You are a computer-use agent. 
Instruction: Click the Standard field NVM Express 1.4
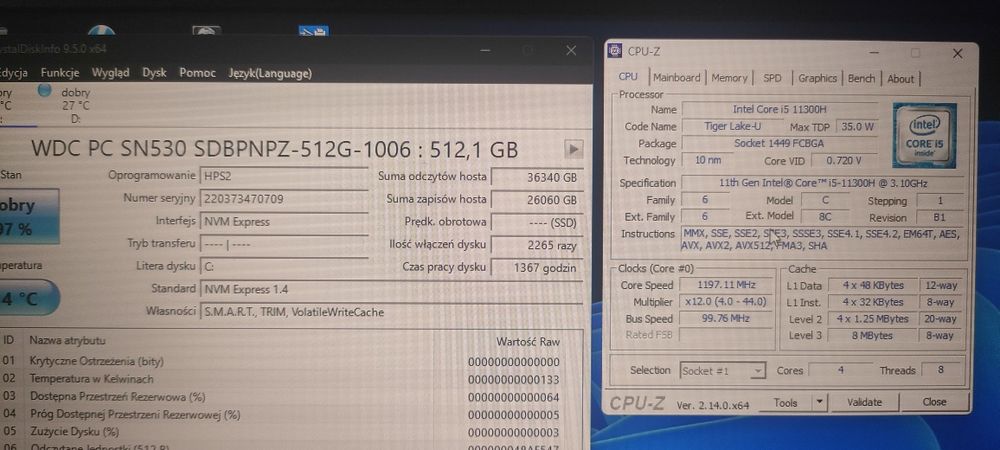tap(392, 289)
